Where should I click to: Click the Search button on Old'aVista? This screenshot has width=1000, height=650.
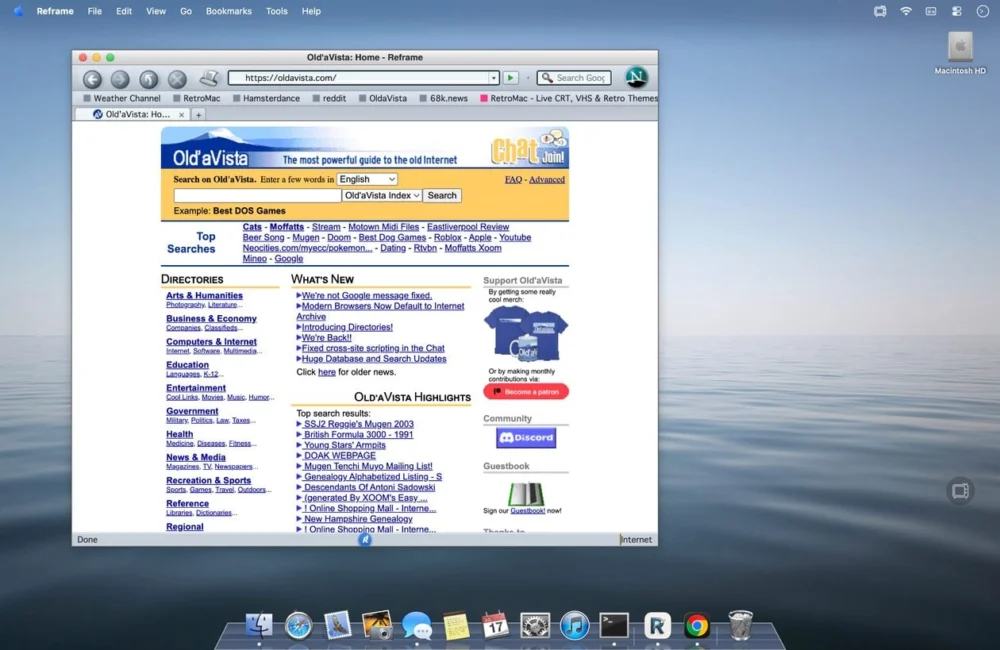click(442, 195)
